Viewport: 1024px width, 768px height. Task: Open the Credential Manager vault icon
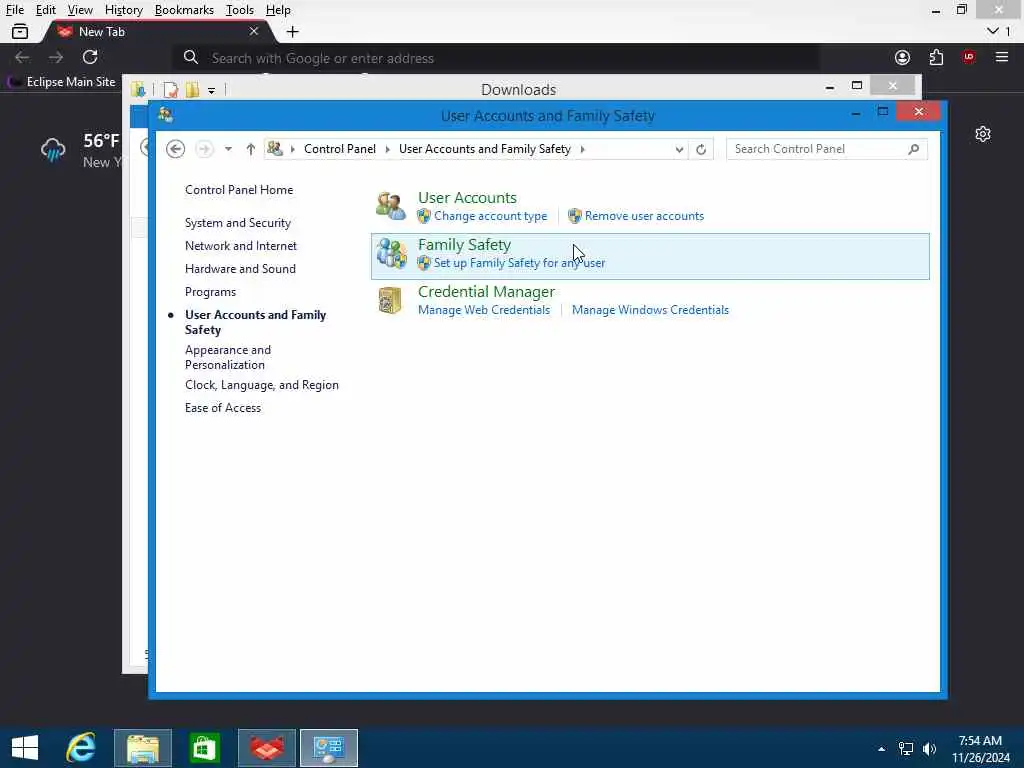391,300
